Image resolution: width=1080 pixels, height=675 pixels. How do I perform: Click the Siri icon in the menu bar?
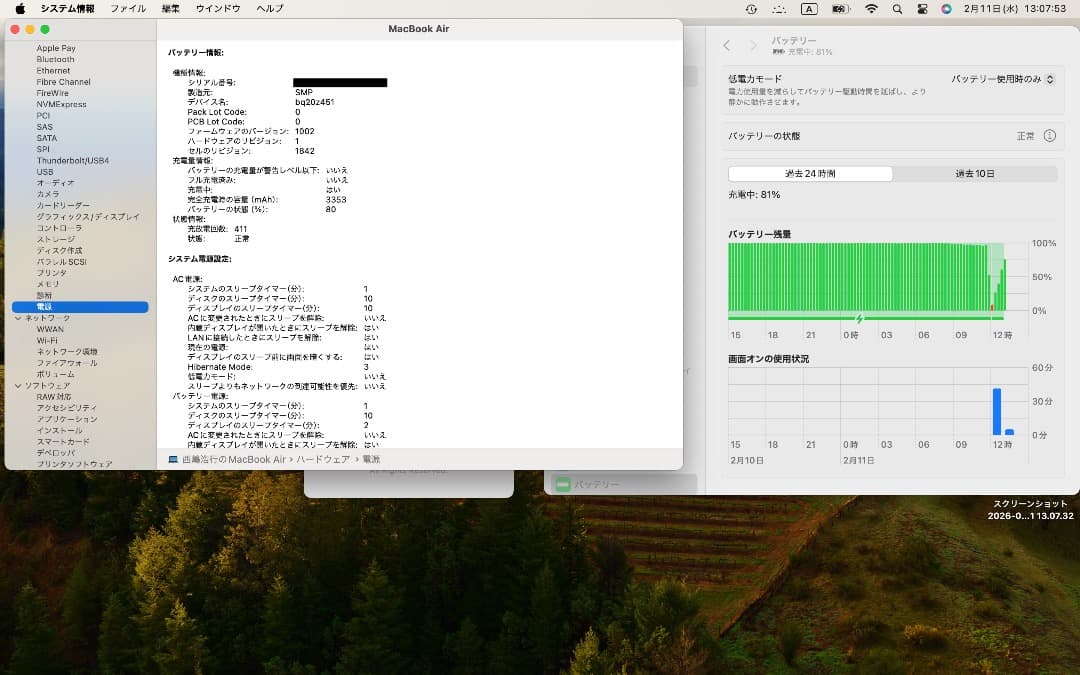(x=945, y=9)
